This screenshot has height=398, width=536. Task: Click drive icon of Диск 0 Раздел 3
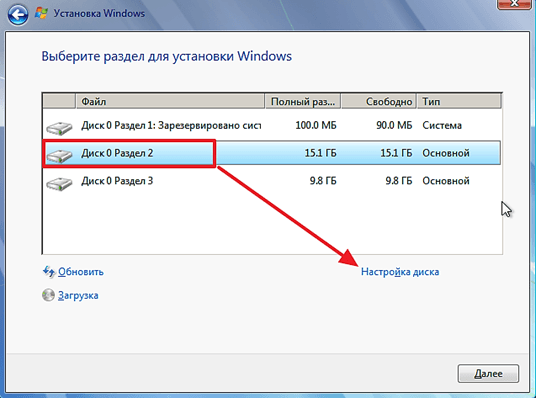59,183
